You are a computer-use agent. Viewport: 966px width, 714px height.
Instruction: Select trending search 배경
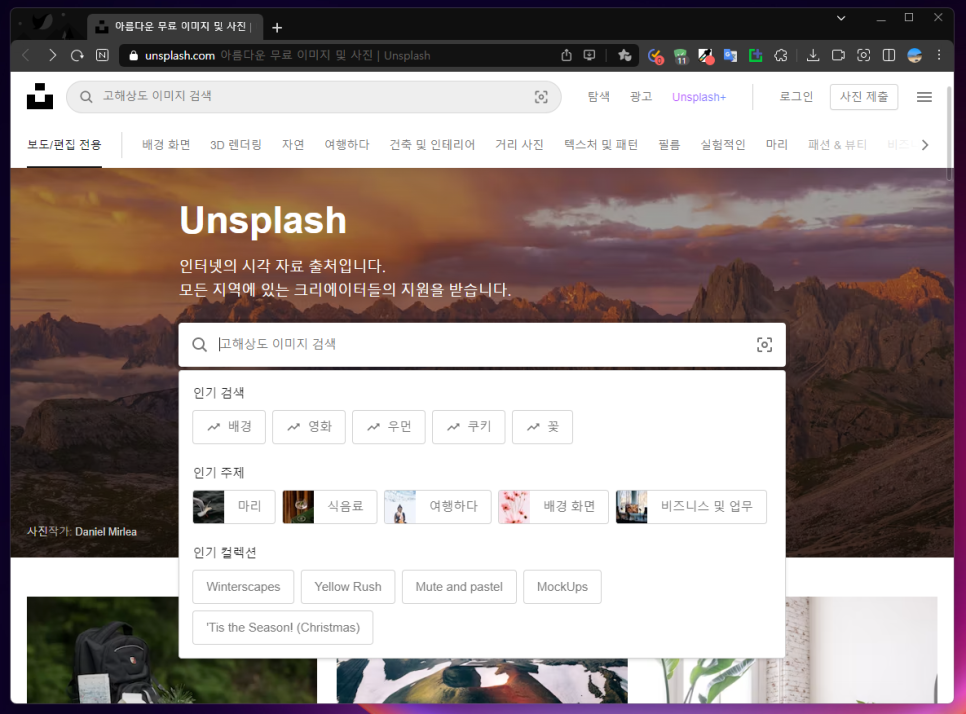coord(229,427)
